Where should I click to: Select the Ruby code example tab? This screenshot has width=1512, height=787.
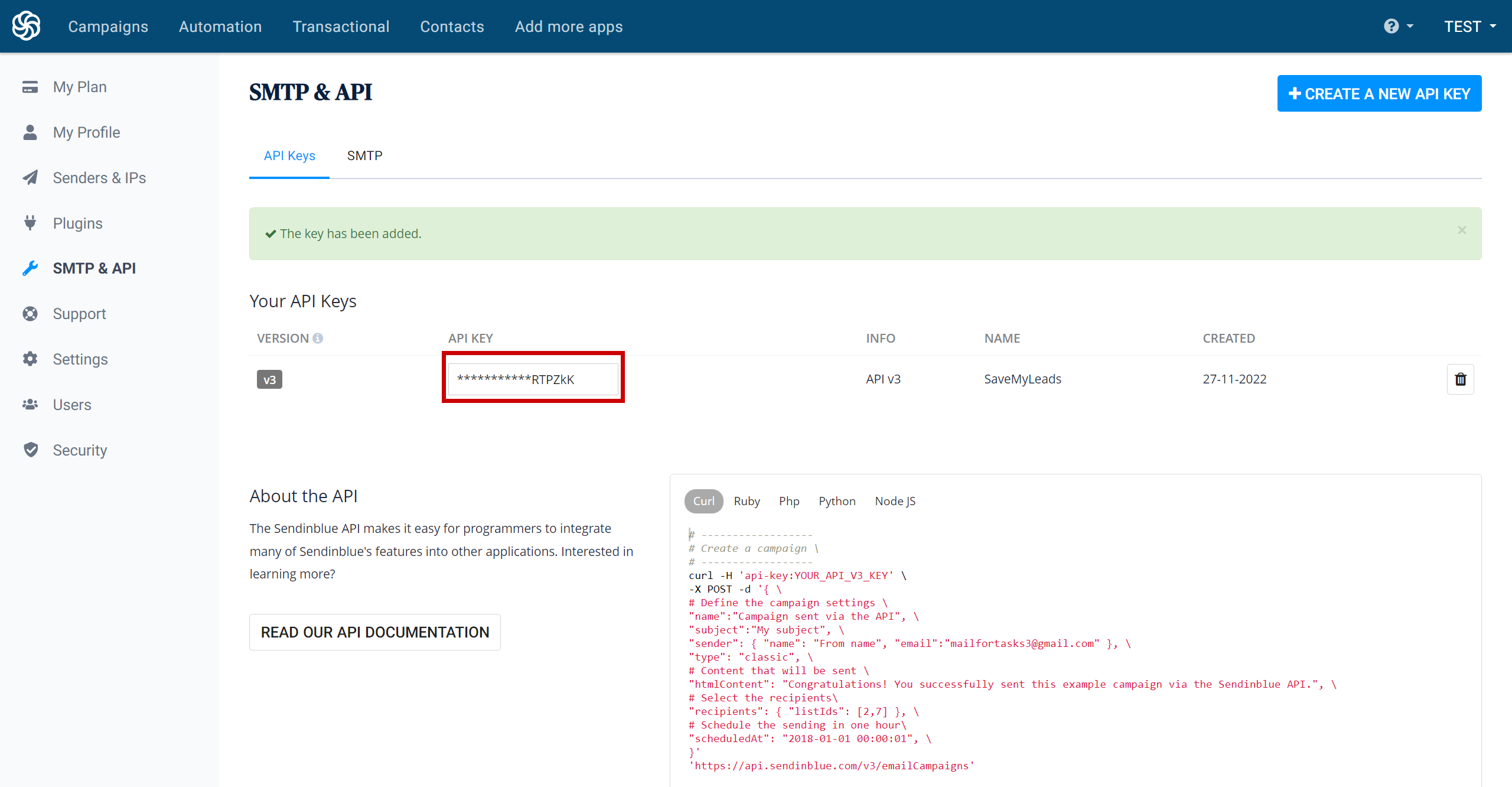tap(747, 501)
